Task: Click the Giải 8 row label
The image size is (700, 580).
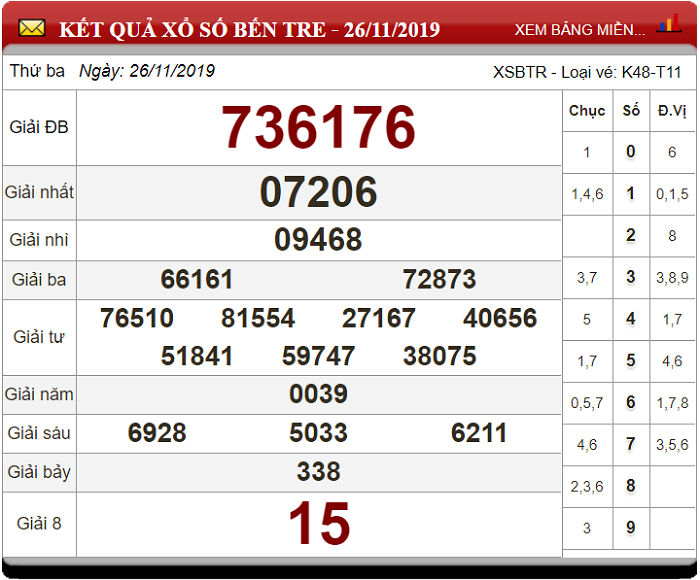Action: [39, 523]
